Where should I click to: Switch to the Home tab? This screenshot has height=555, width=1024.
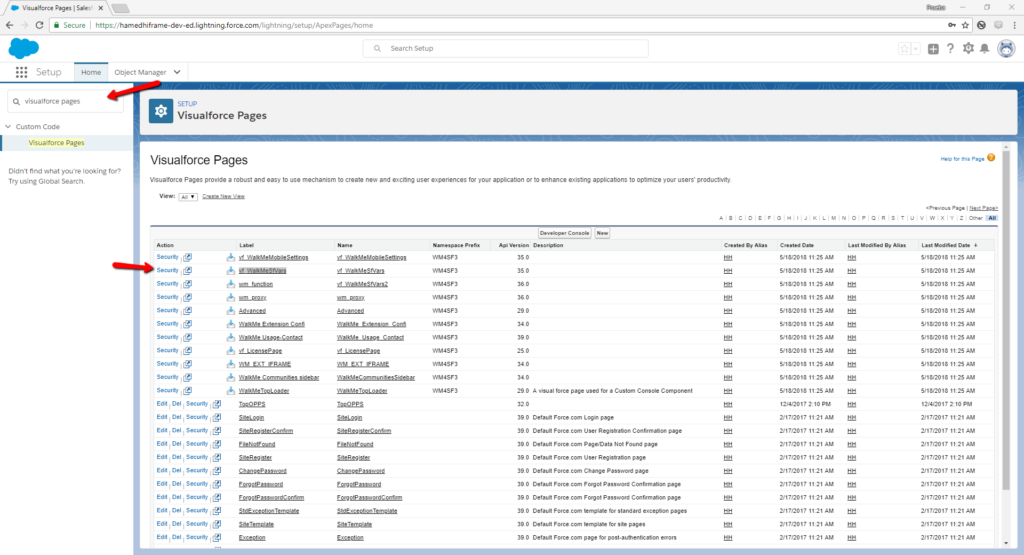pyautogui.click(x=91, y=72)
